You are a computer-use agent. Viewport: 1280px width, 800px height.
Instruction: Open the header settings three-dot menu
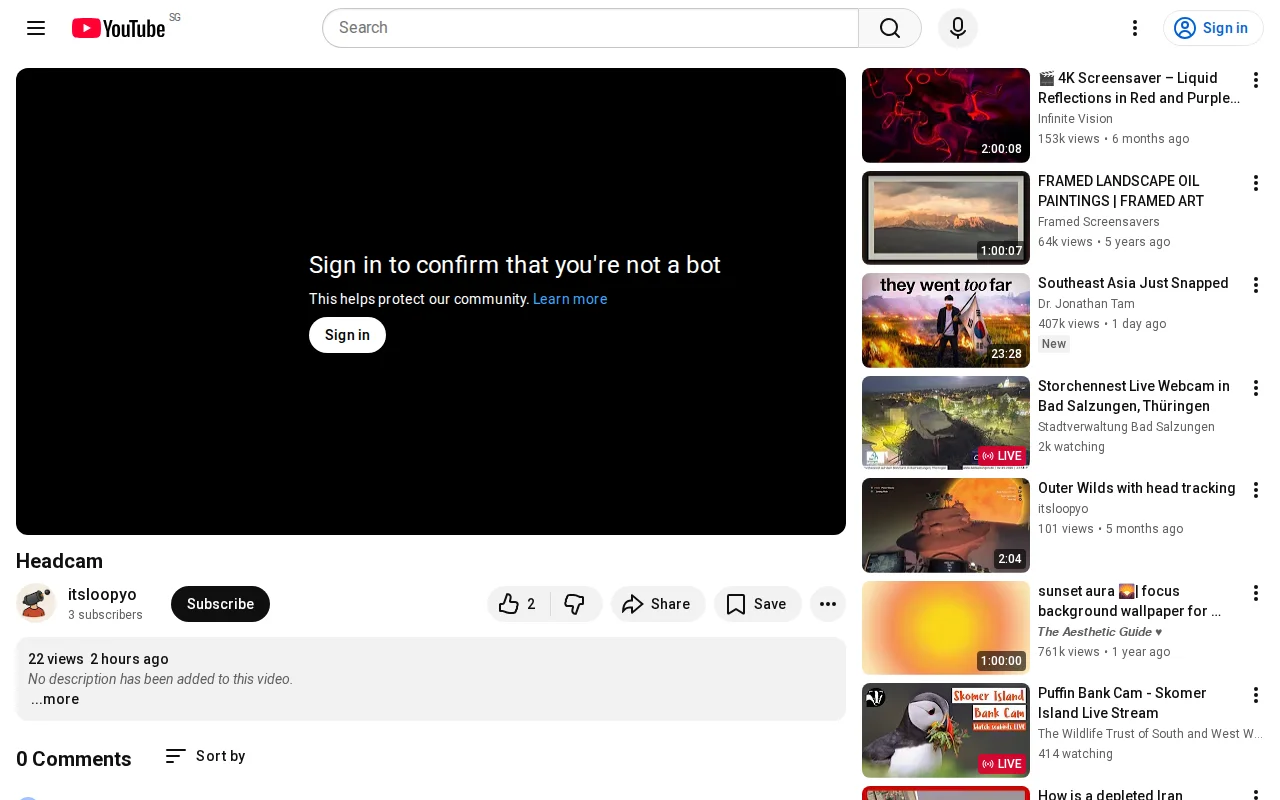(1135, 28)
